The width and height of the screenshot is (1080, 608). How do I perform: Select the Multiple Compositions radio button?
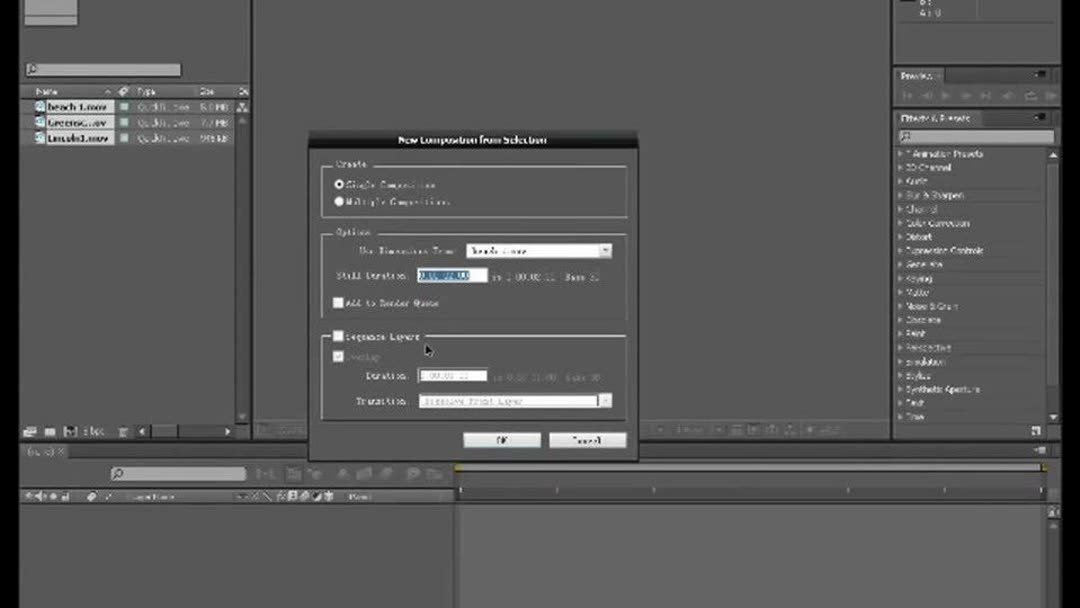[x=340, y=200]
